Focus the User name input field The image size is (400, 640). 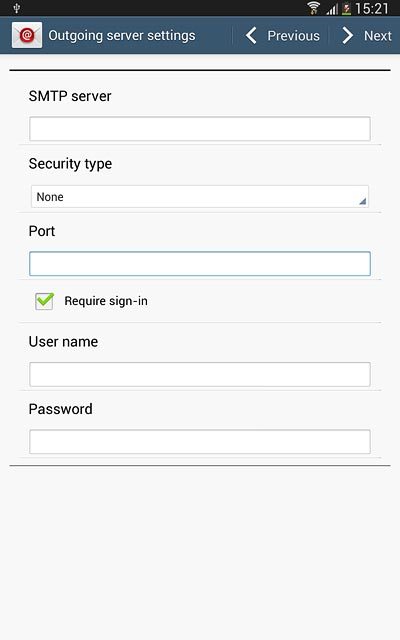[200, 374]
